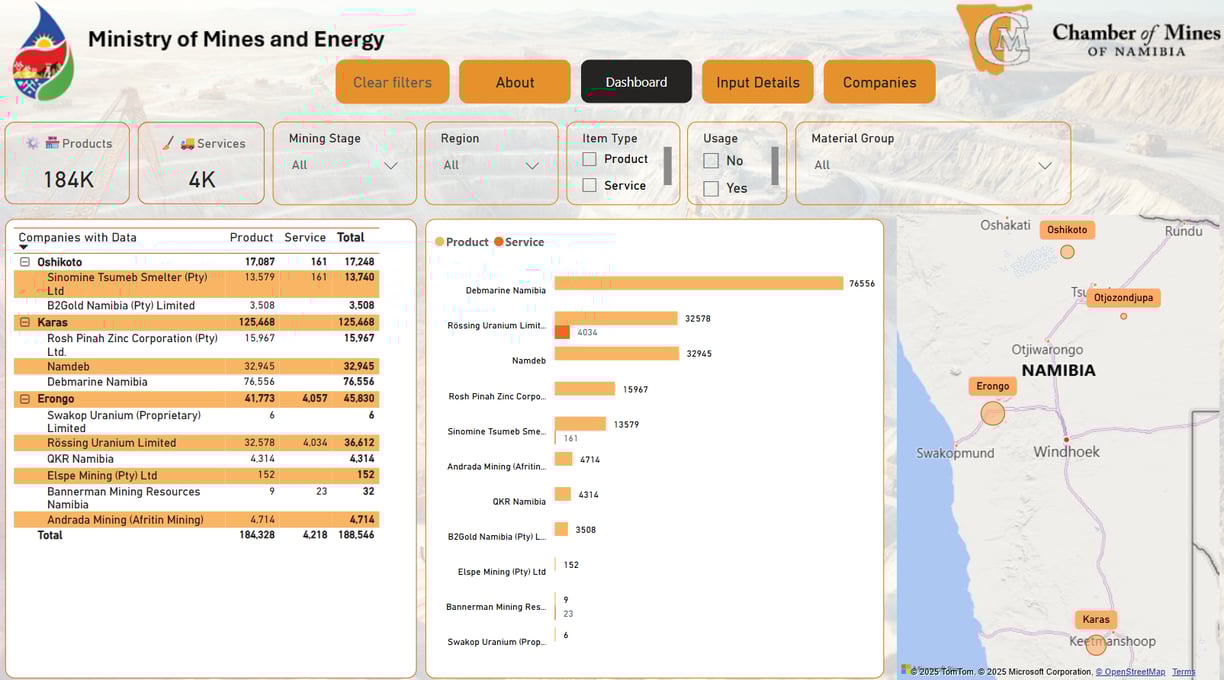This screenshot has height=680, width=1224.
Task: Click the Otjozondjupa label on the map
Action: (1123, 298)
